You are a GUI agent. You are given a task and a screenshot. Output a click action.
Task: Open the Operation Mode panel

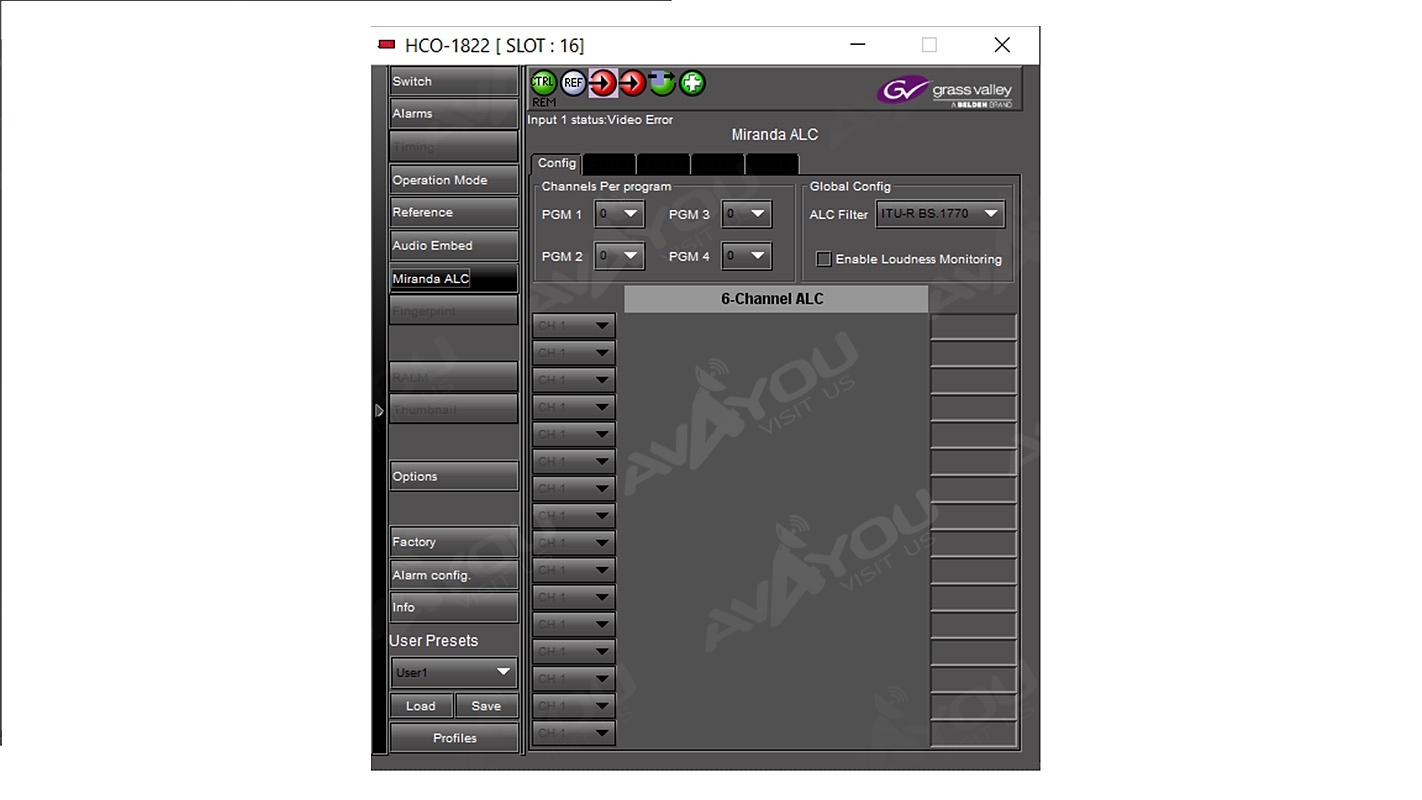point(453,180)
